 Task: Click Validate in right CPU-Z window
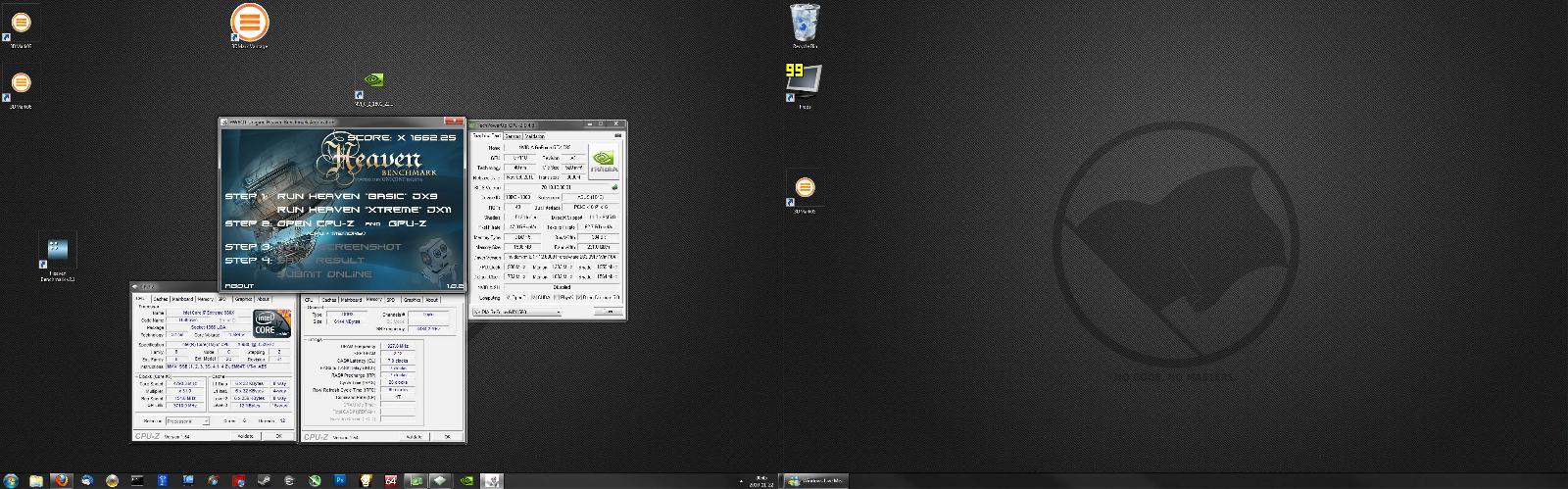pos(416,437)
